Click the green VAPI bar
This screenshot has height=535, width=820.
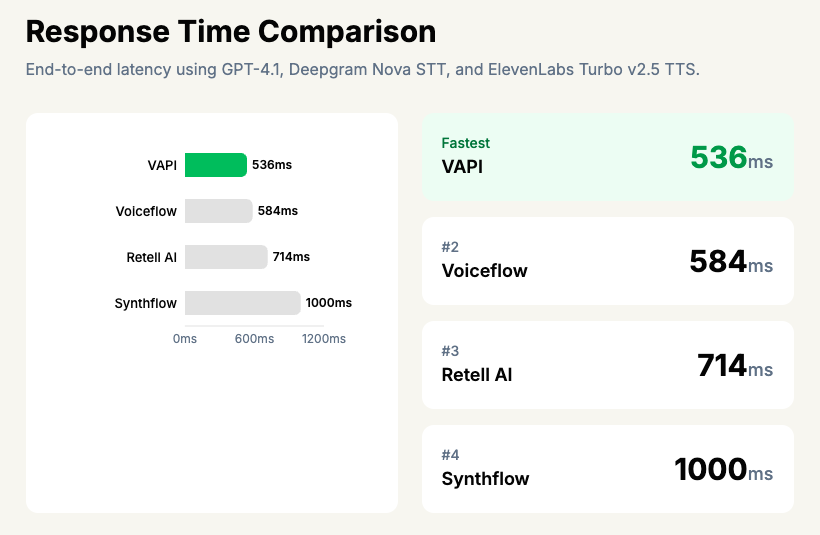point(215,165)
